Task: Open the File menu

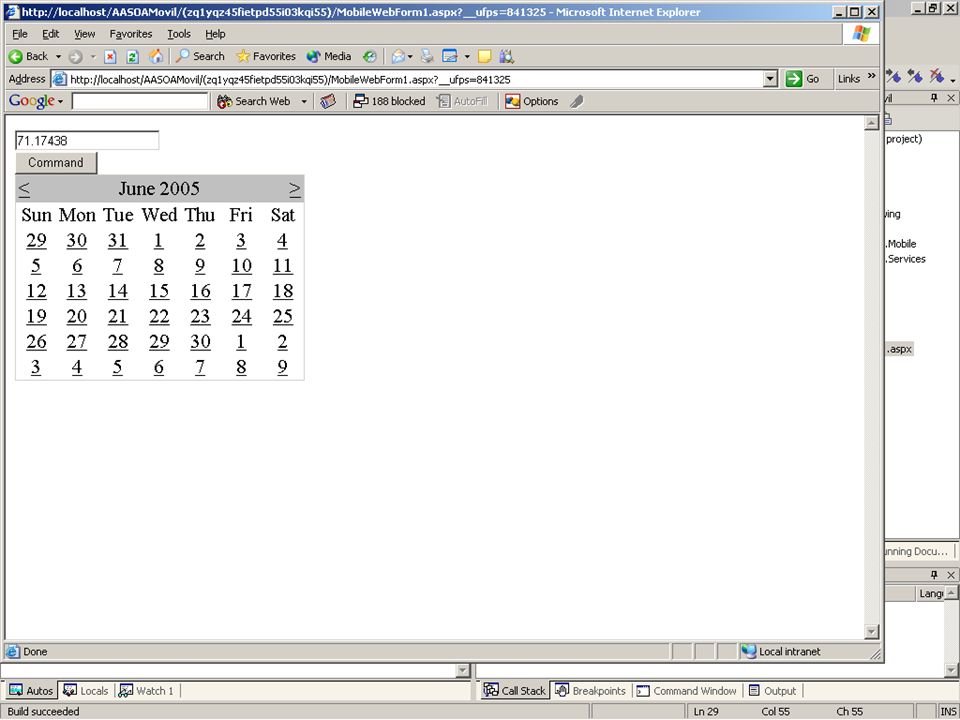Action: click(x=20, y=34)
